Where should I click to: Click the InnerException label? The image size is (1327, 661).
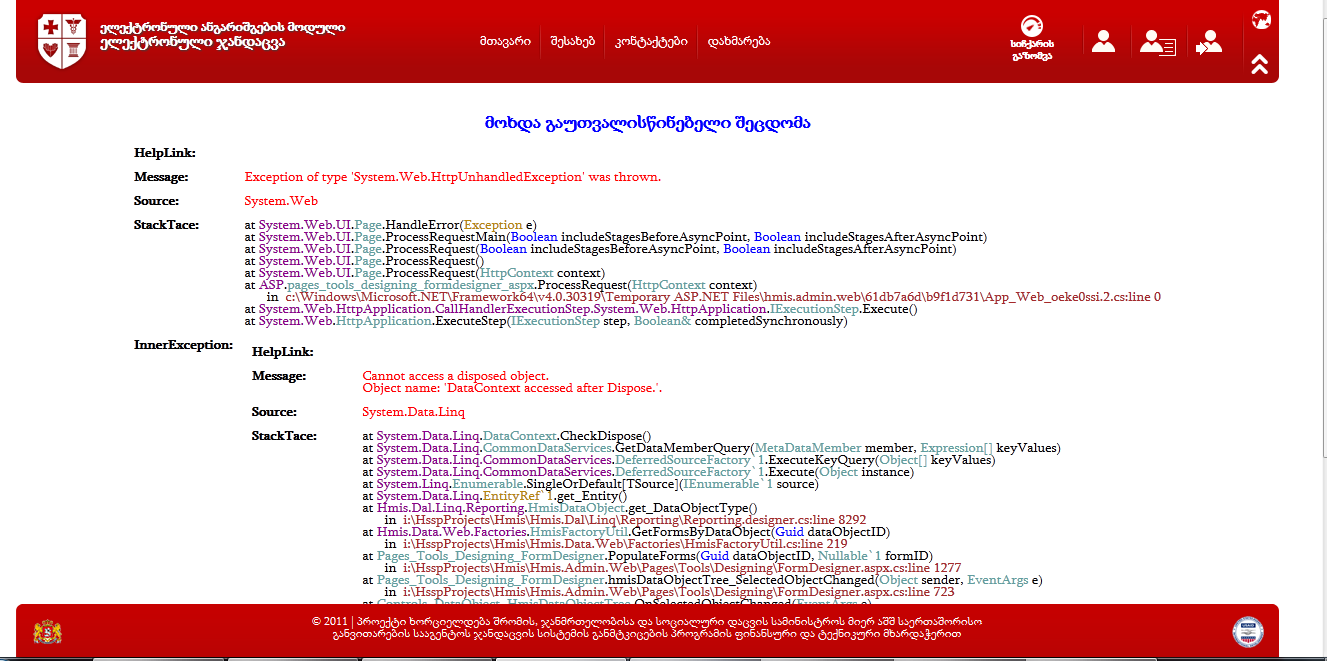pos(183,344)
